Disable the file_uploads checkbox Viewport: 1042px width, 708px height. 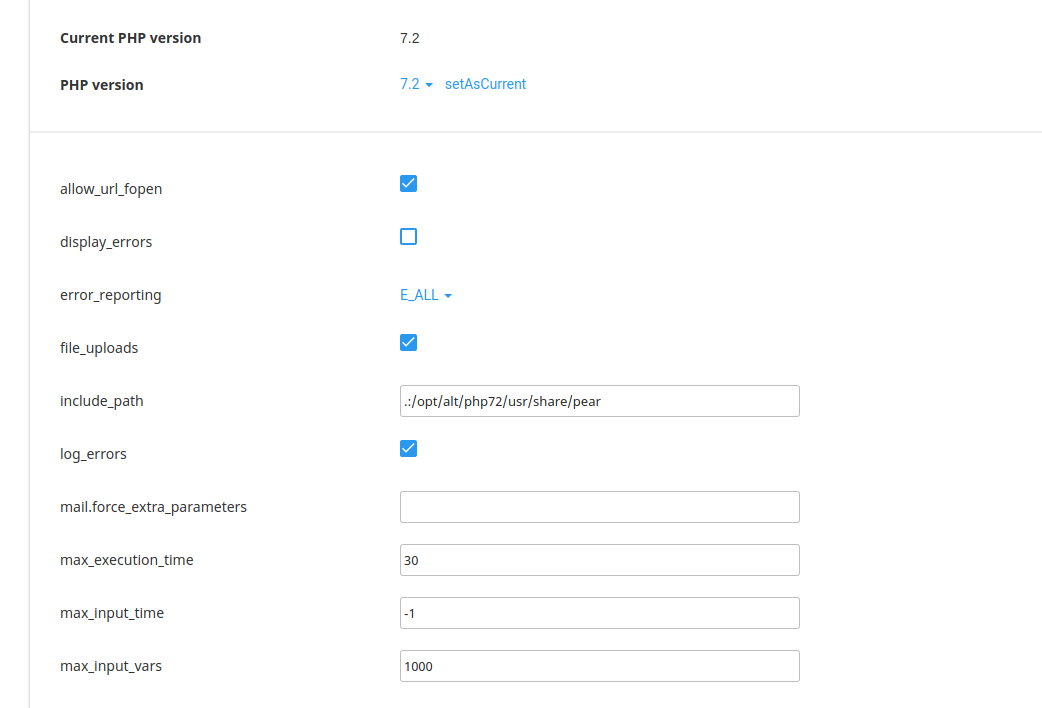tap(408, 342)
